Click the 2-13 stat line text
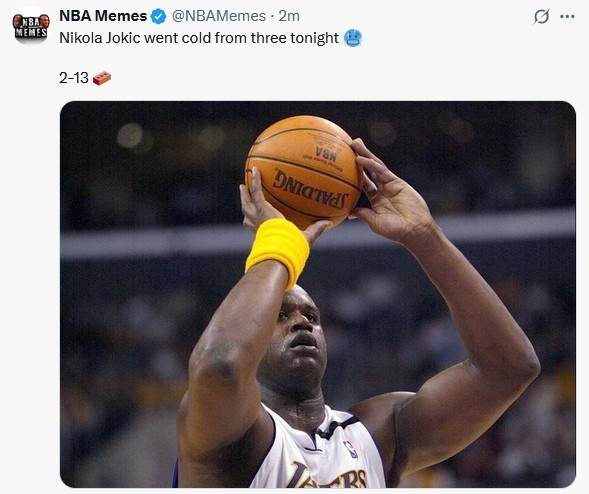 tap(74, 78)
